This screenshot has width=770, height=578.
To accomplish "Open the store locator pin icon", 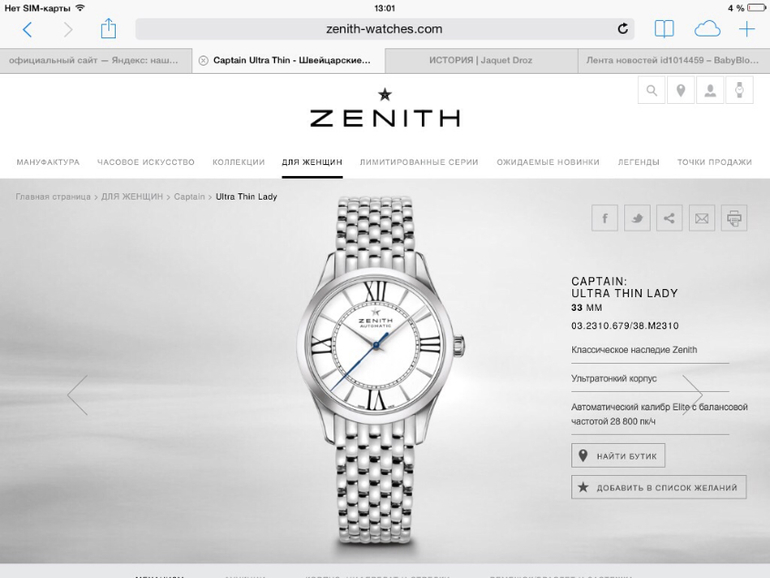I will click(x=681, y=90).
